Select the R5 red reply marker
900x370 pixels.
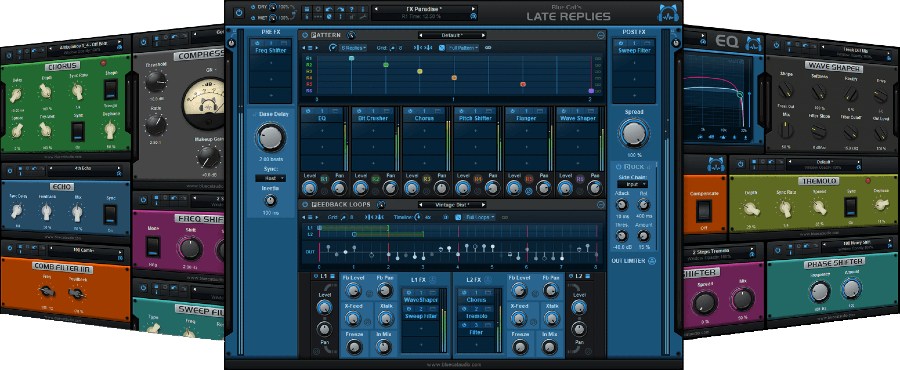pyautogui.click(x=522, y=84)
